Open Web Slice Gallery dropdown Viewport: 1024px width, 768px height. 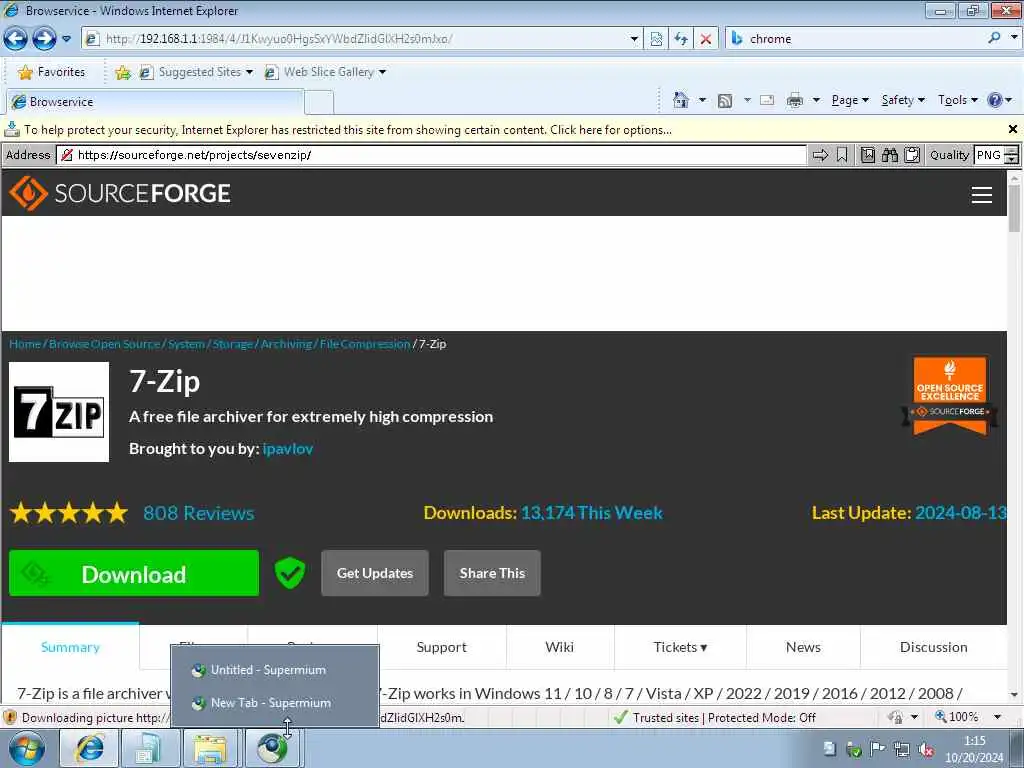(325, 72)
